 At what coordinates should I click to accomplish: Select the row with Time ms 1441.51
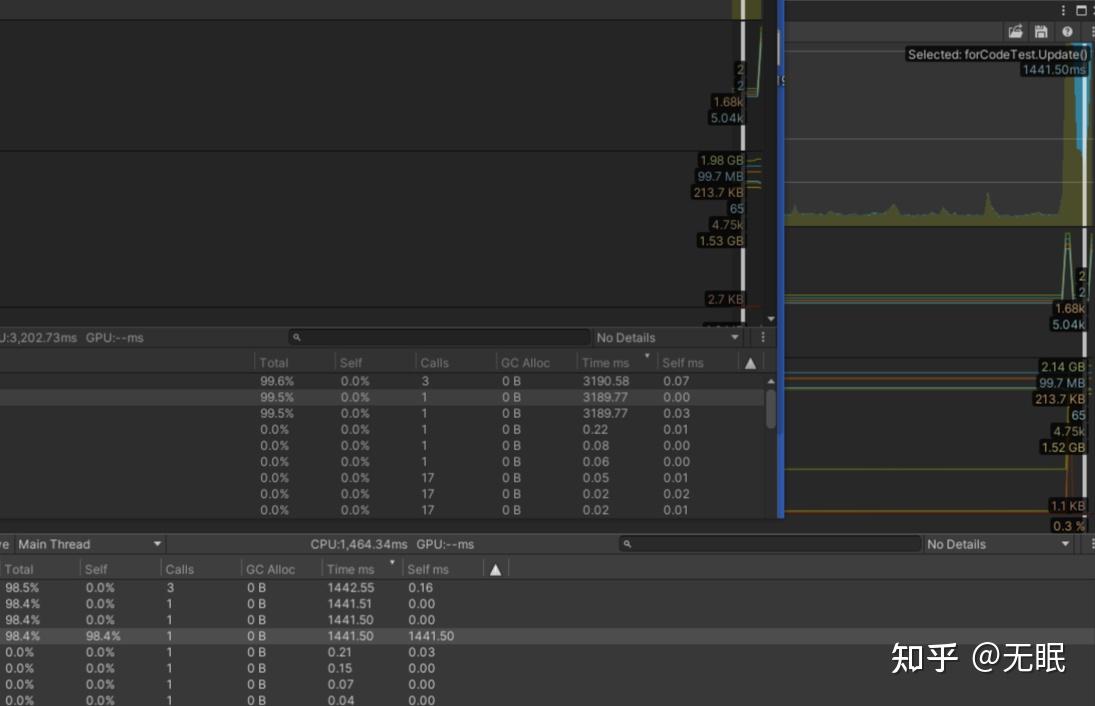(x=548, y=604)
